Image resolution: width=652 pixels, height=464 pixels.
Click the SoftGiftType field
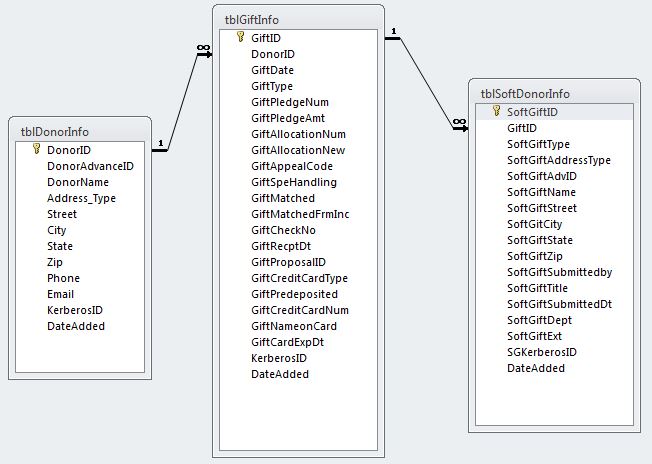pos(554,144)
